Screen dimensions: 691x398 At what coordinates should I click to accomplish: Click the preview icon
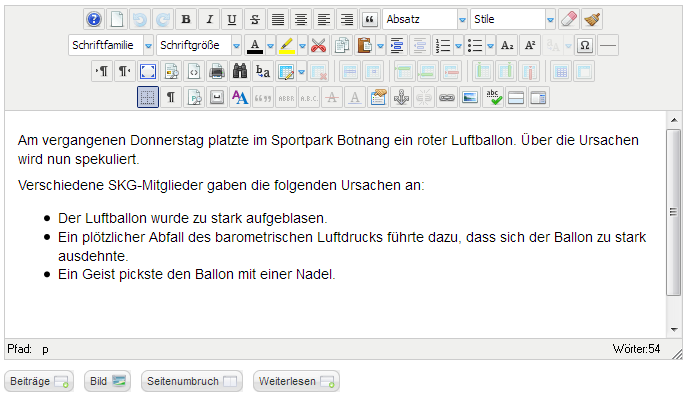point(171,71)
